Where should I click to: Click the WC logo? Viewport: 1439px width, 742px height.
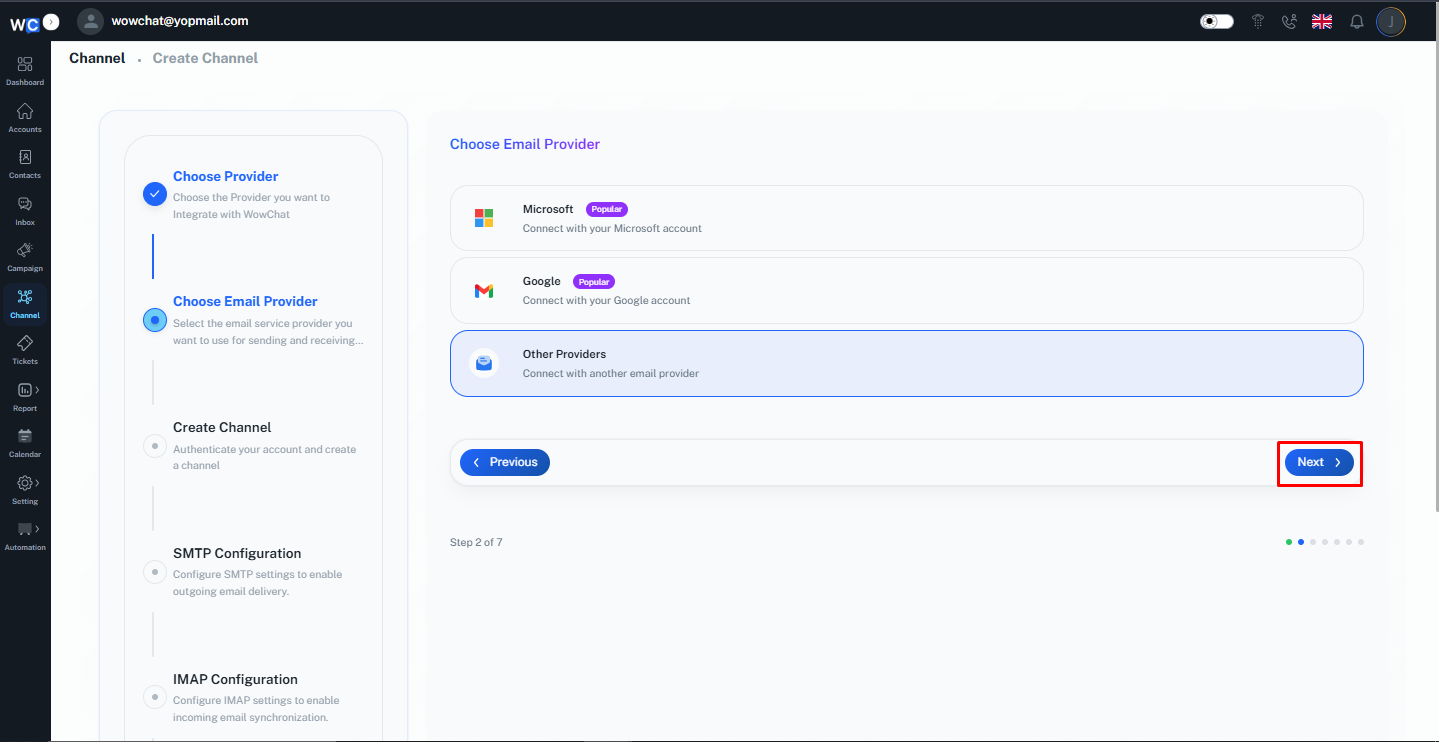click(24, 24)
